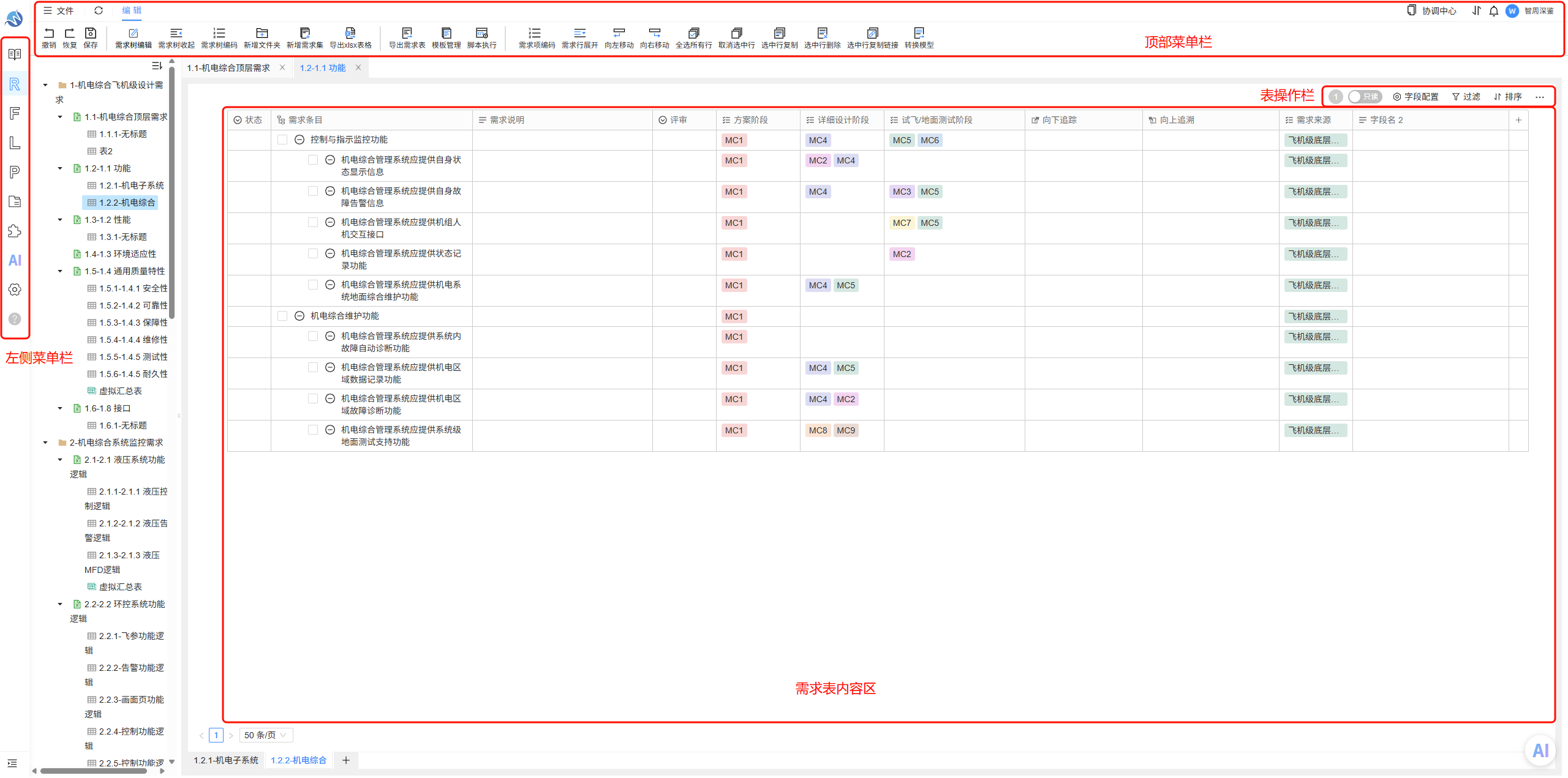Open the 50 条/页 page size dropdown
Screen dimensions: 1568x778
[266, 735]
